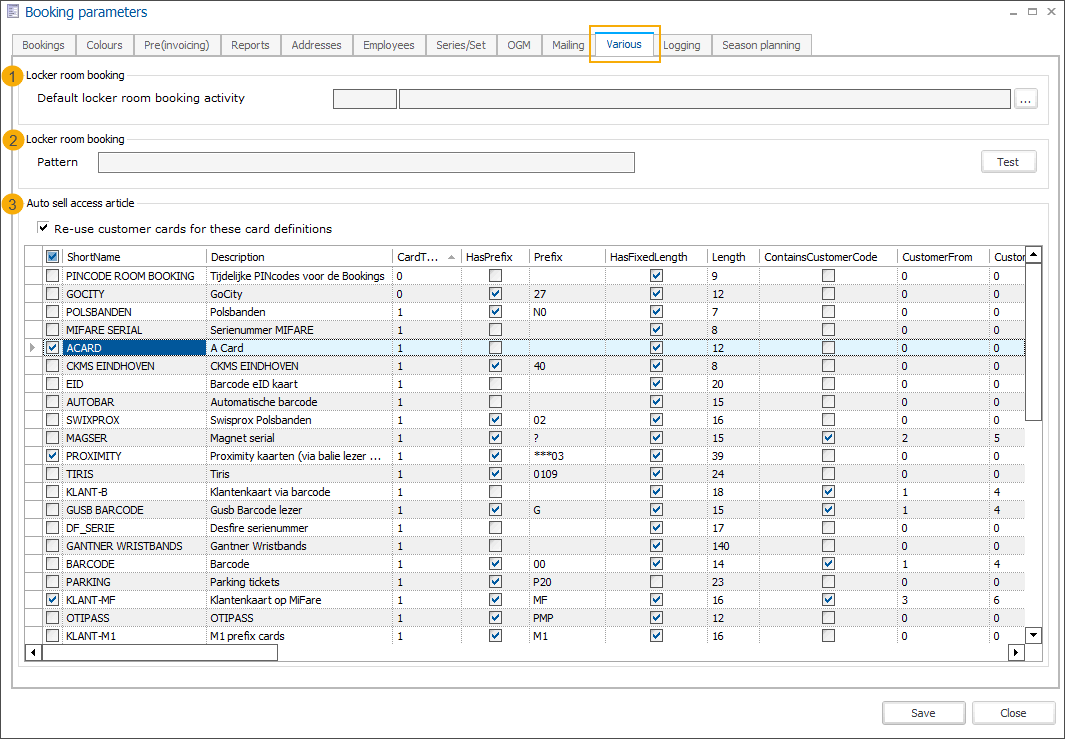Click the 'Desfire serienummer' description cell
The height and width of the screenshot is (739, 1065).
tap(300, 528)
